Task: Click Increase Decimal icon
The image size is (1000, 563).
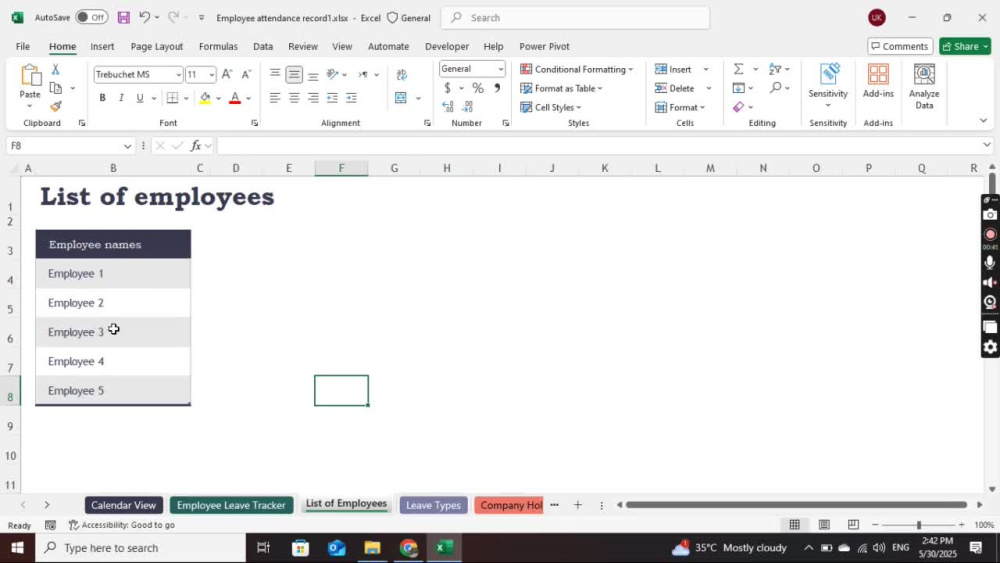Action: (x=448, y=106)
